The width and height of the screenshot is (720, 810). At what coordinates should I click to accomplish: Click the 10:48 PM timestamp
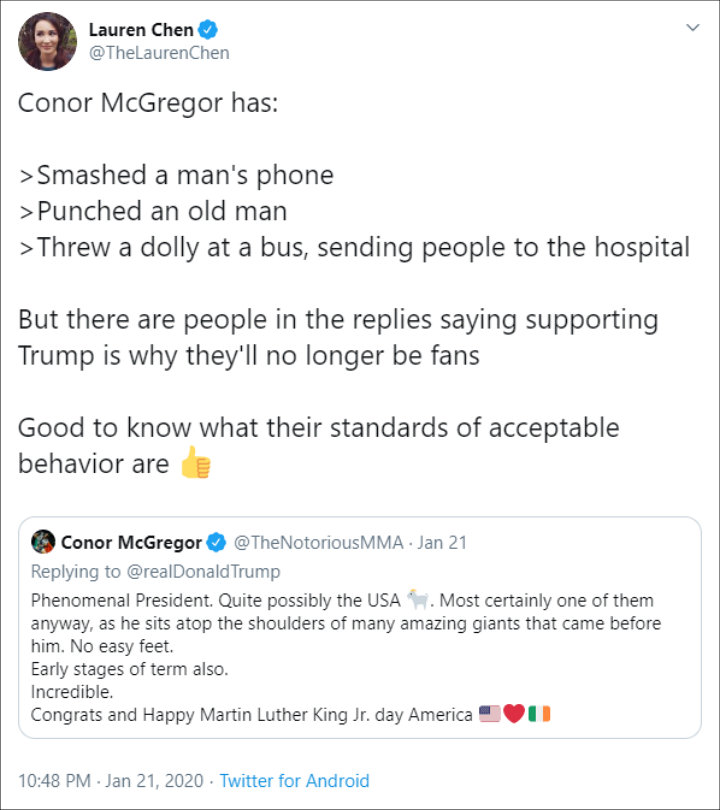coord(54,781)
